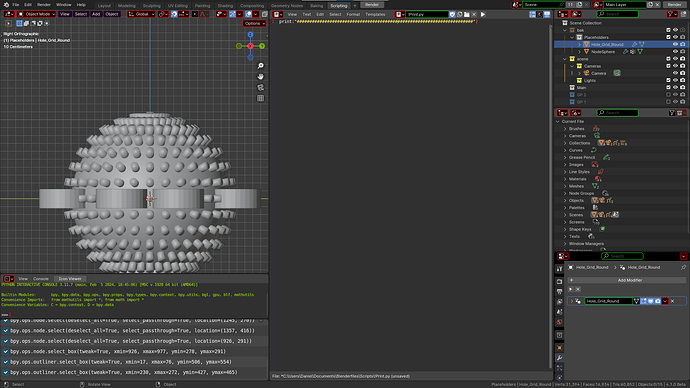Open the Tool tab in Properties editor
This screenshot has height=388, width=690.
pyautogui.click(x=559, y=269)
